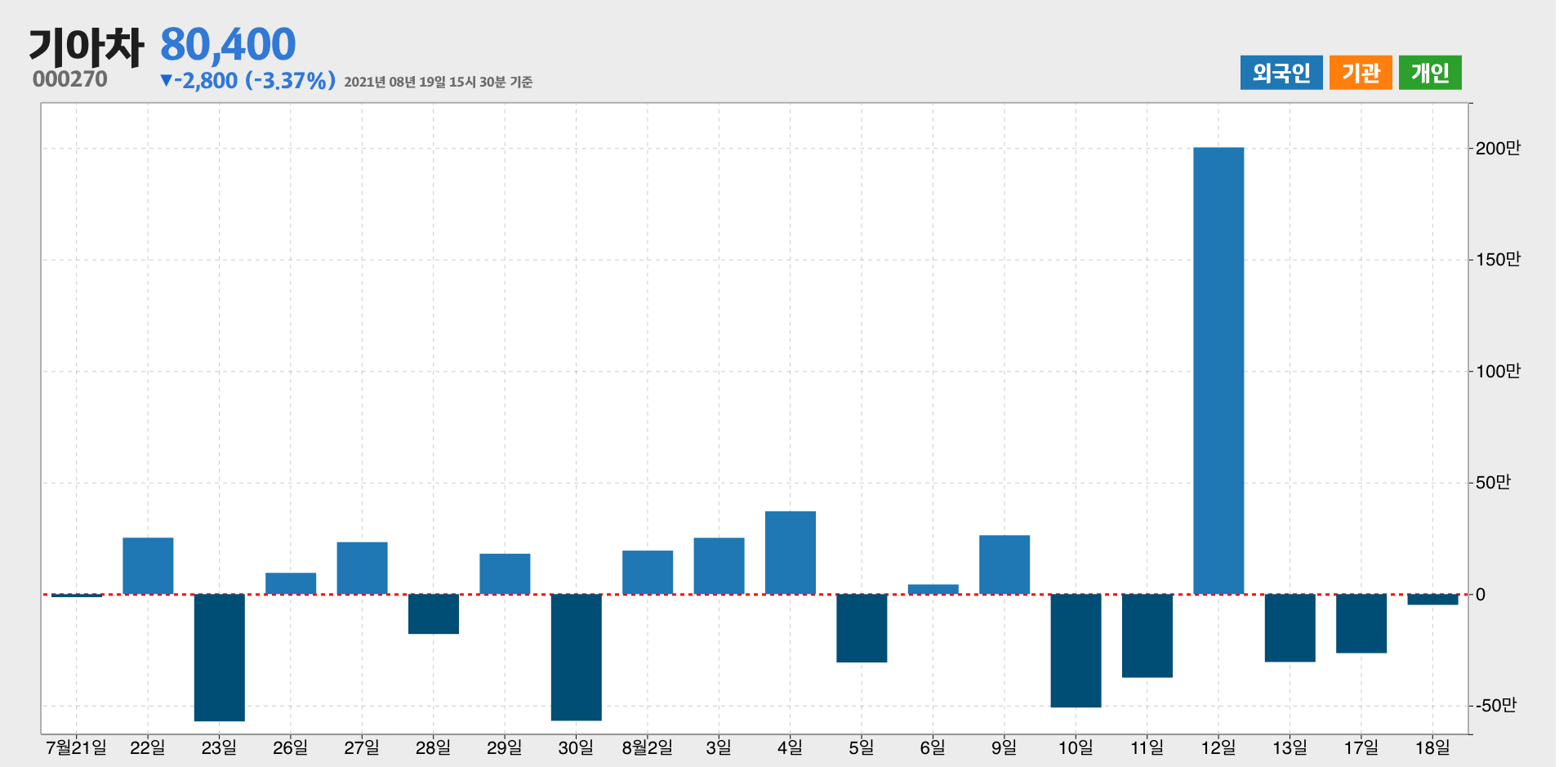Click the 23일 x-axis label
The height and width of the screenshot is (767, 1568).
click(220, 747)
